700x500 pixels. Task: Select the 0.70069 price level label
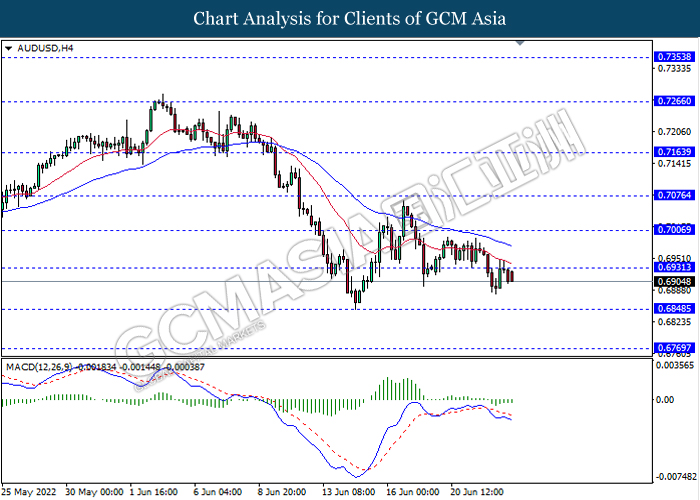674,229
